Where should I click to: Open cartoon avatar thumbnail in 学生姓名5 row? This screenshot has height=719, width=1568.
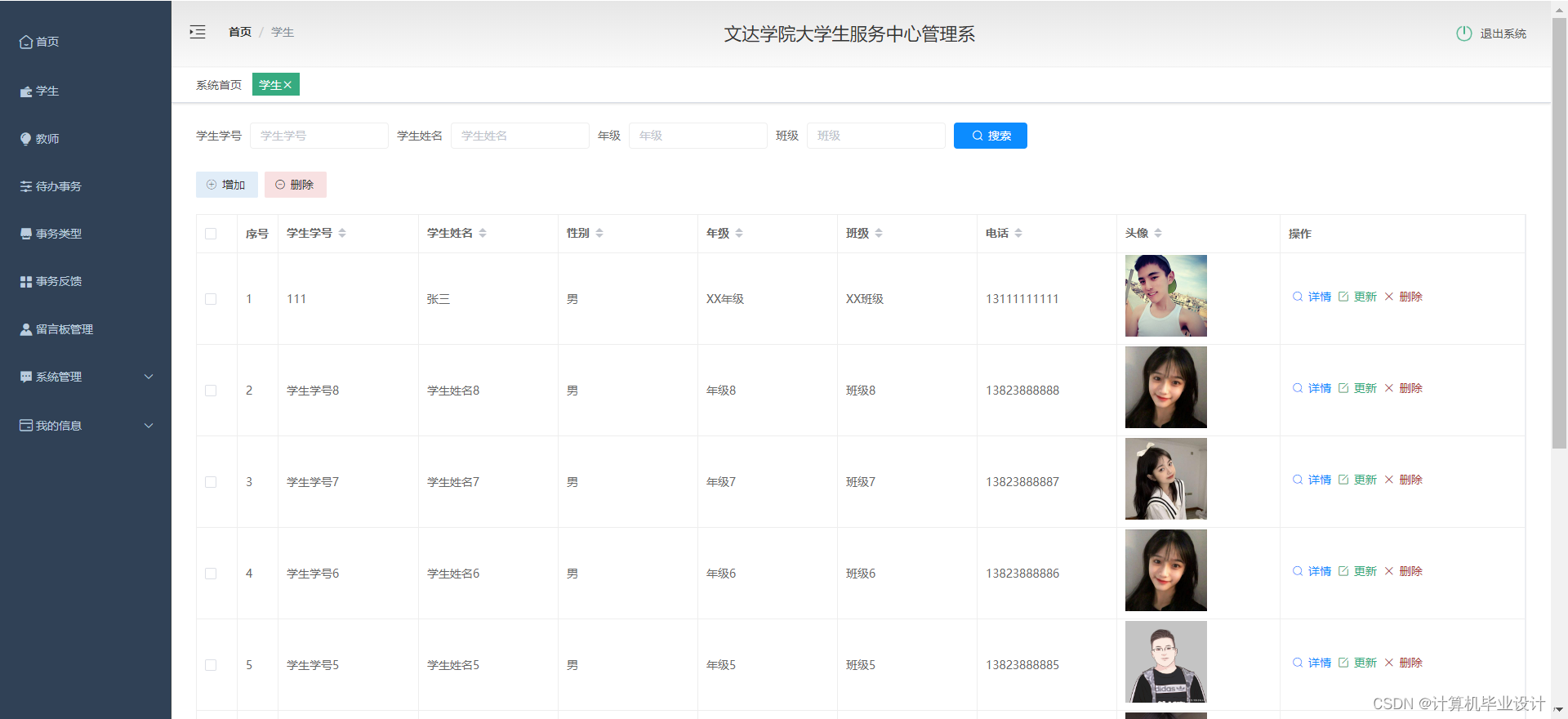click(1166, 662)
